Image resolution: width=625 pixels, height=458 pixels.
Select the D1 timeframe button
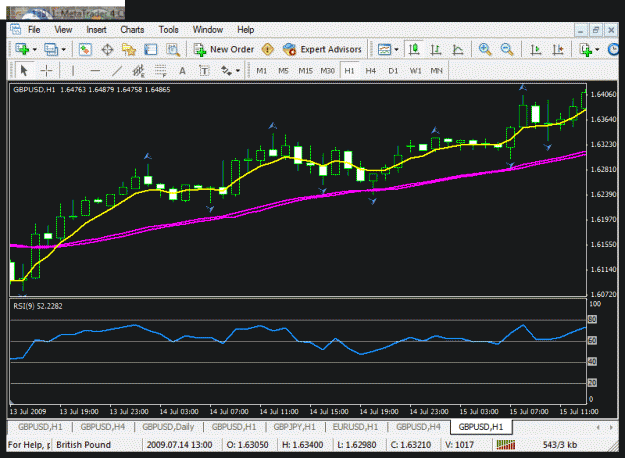click(x=393, y=71)
